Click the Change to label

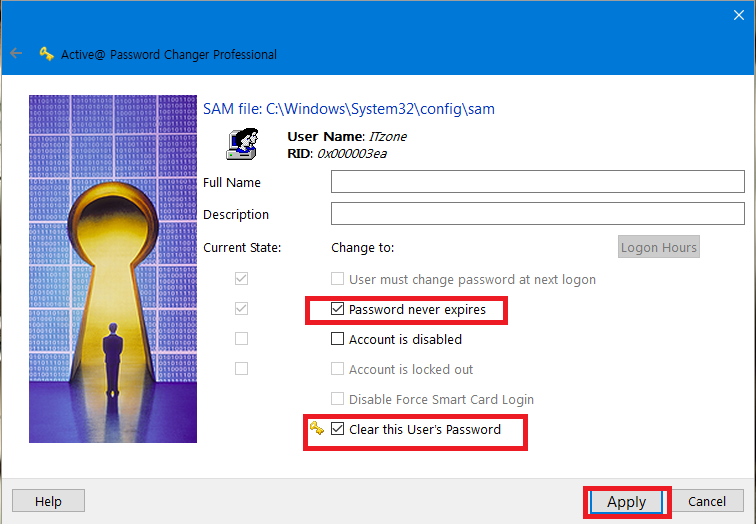tap(363, 247)
